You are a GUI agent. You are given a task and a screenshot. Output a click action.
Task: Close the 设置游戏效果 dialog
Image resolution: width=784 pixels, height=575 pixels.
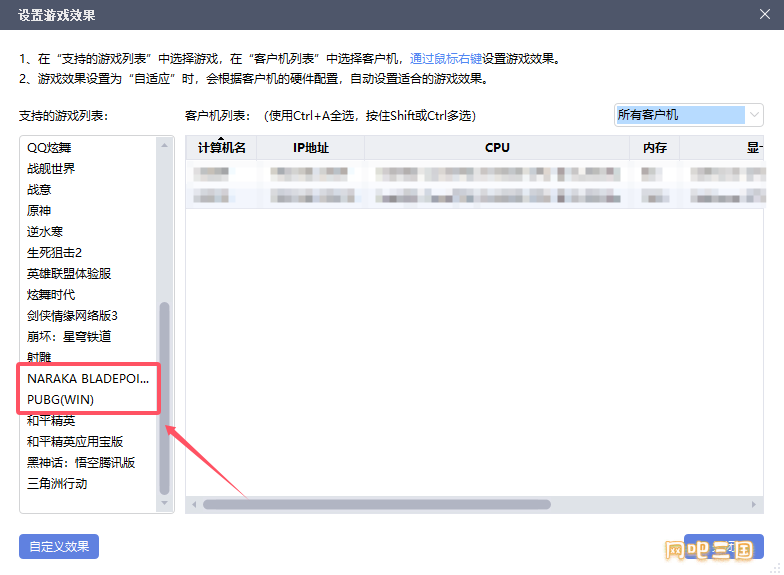pos(764,14)
